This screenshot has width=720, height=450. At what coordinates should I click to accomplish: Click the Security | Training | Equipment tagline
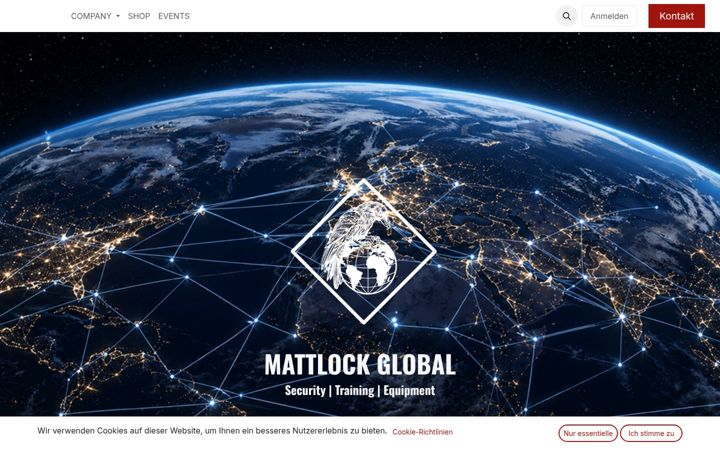(x=360, y=390)
